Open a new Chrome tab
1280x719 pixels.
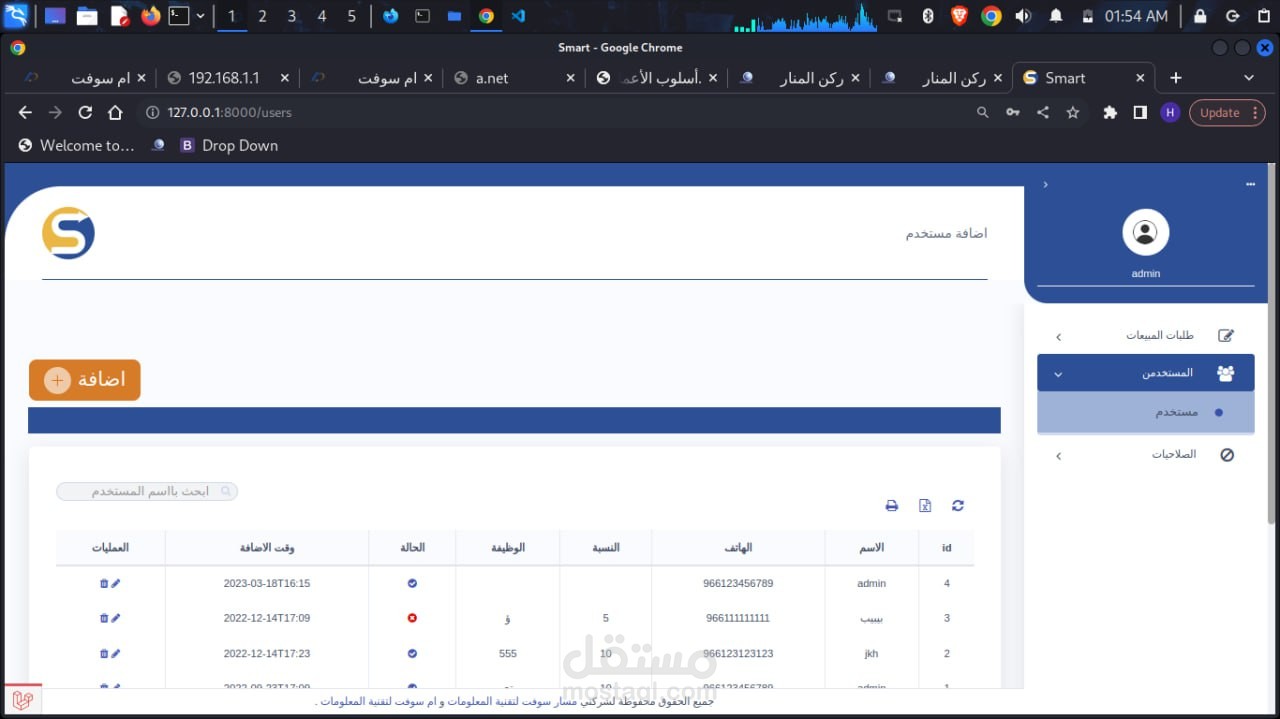(1176, 78)
